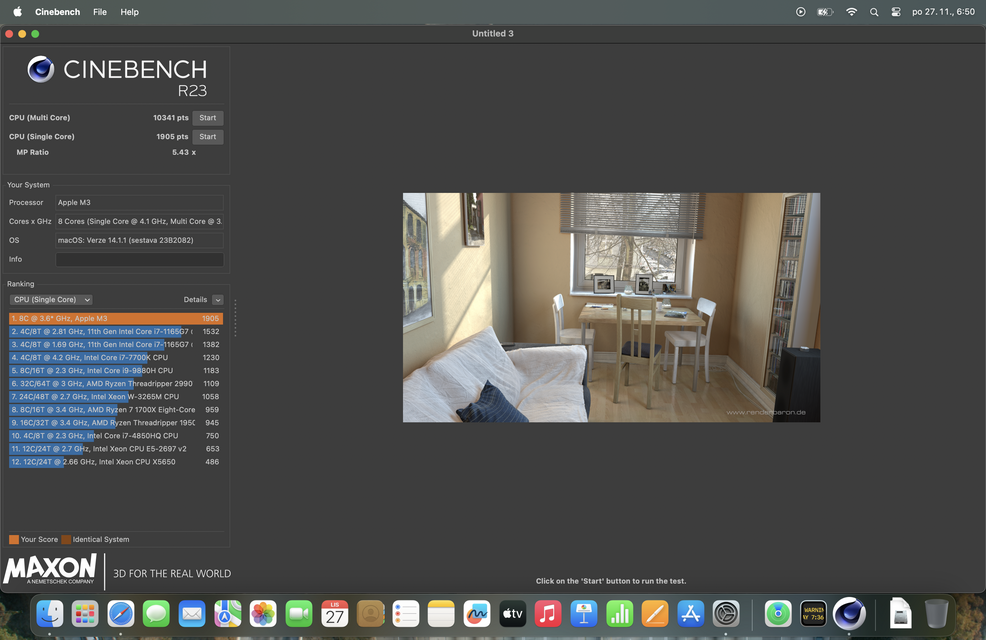The image size is (986, 640).
Task: Click the MAXON logo at bottom left
Action: click(x=50, y=569)
